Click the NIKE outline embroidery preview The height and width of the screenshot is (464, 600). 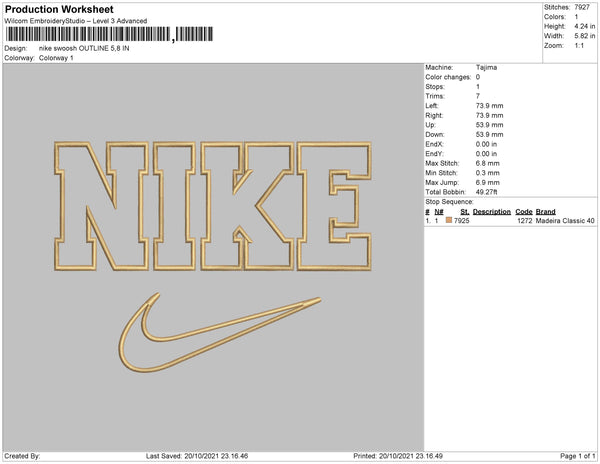[x=213, y=206]
